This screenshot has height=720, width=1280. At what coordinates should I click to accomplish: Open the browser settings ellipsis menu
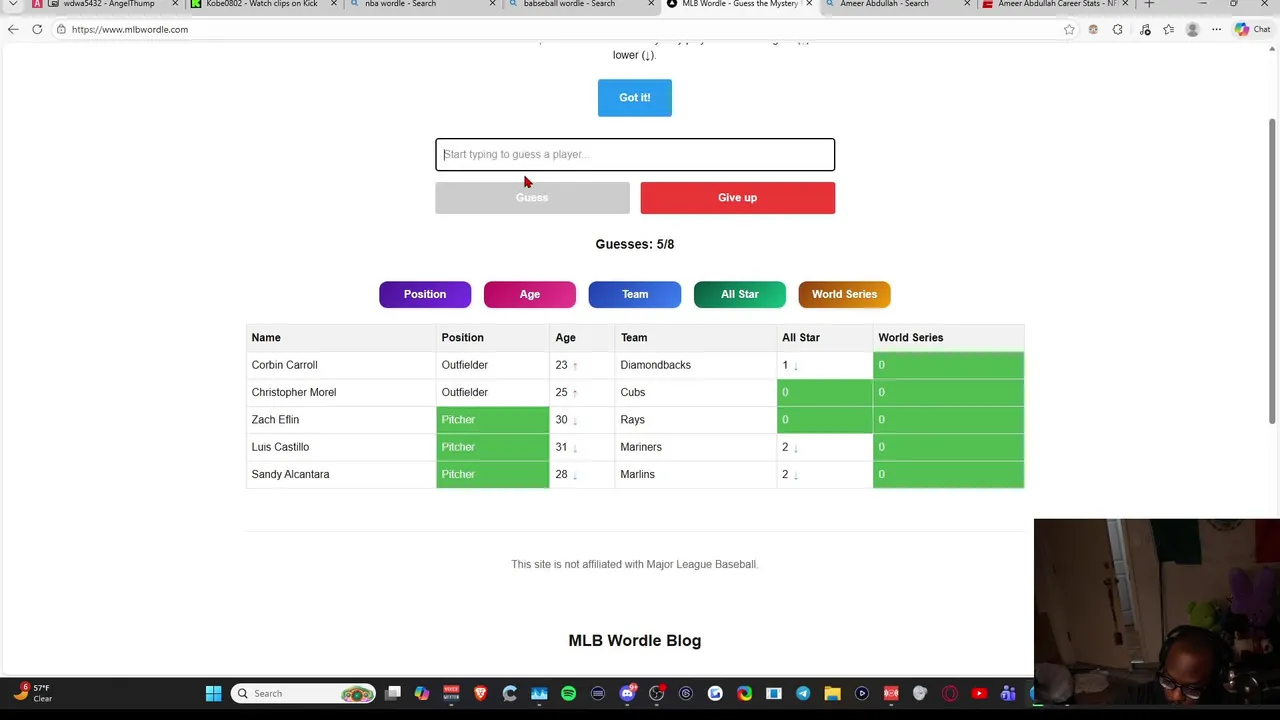pyautogui.click(x=1216, y=29)
